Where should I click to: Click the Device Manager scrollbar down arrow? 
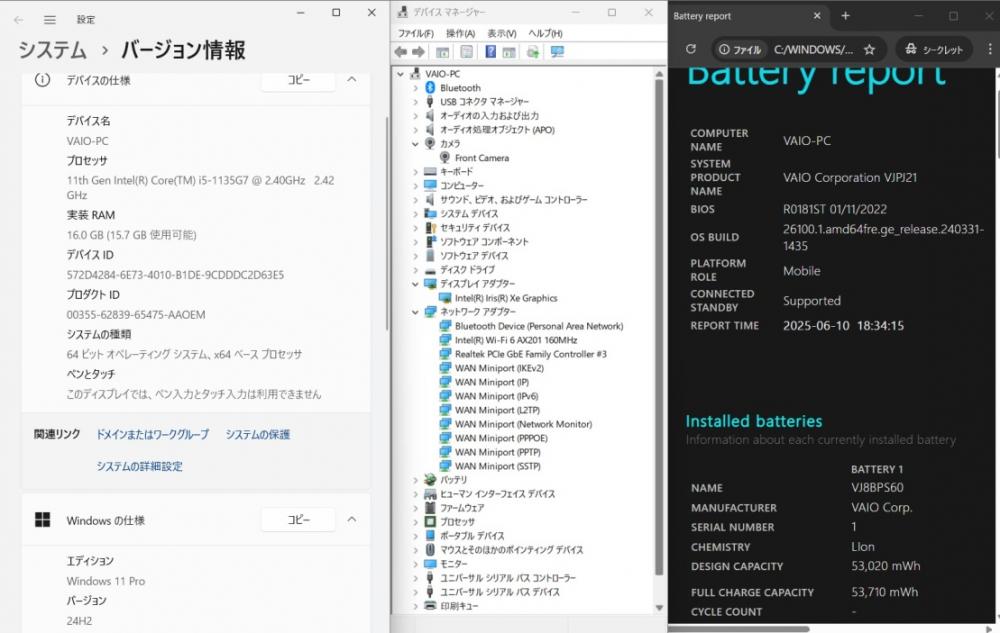pos(659,608)
